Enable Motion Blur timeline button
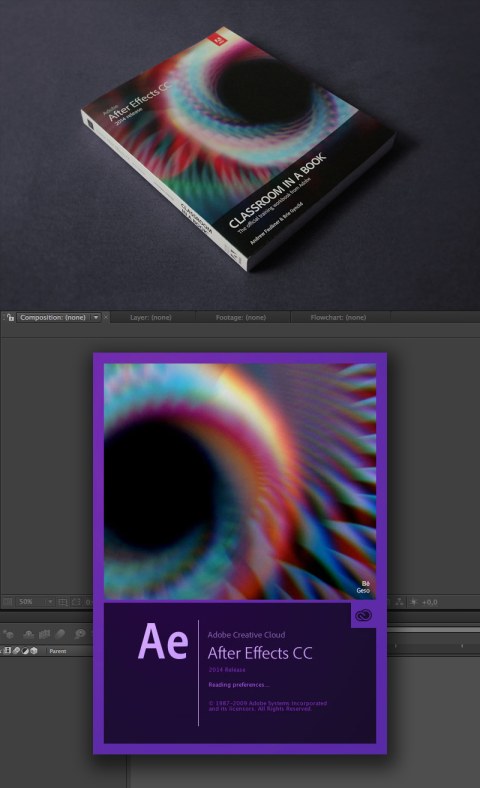480x788 pixels. [61, 634]
